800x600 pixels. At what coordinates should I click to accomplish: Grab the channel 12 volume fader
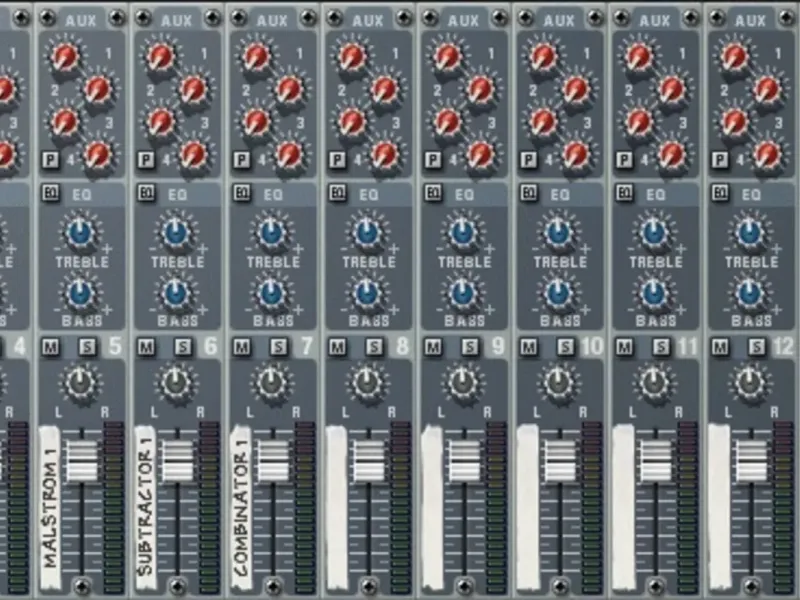point(752,461)
